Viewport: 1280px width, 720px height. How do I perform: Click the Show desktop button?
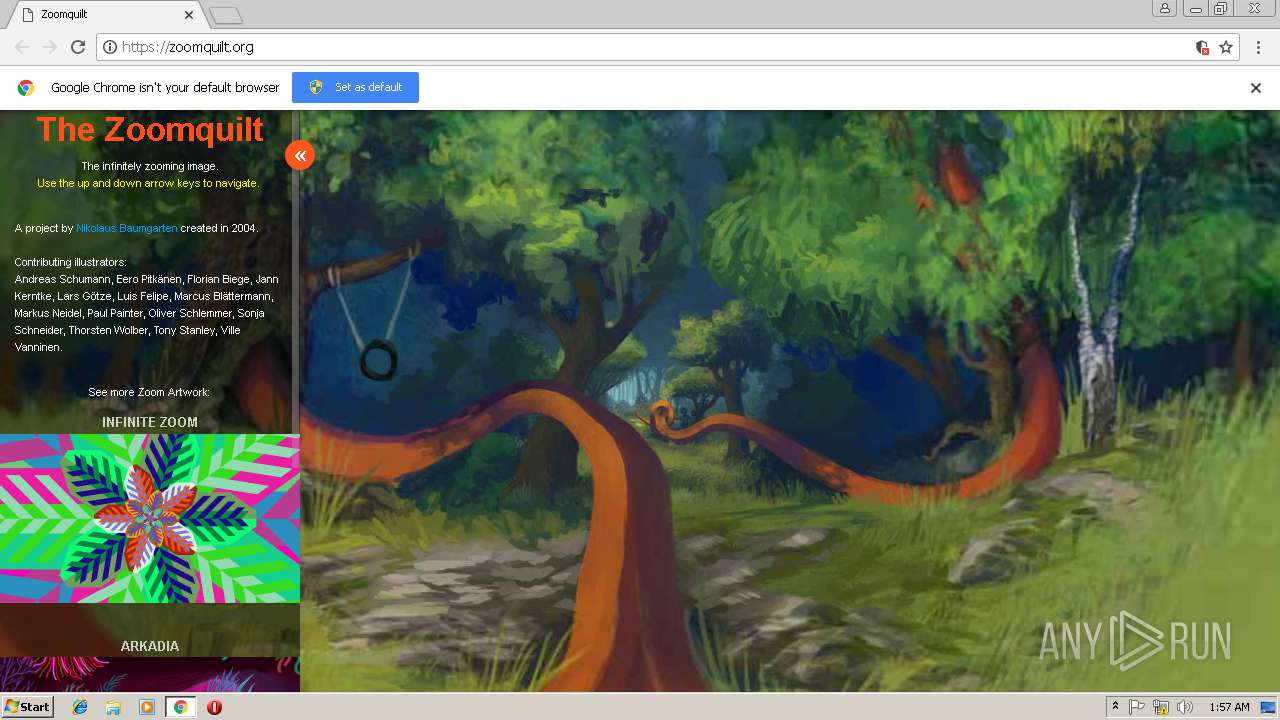pyautogui.click(x=1269, y=707)
